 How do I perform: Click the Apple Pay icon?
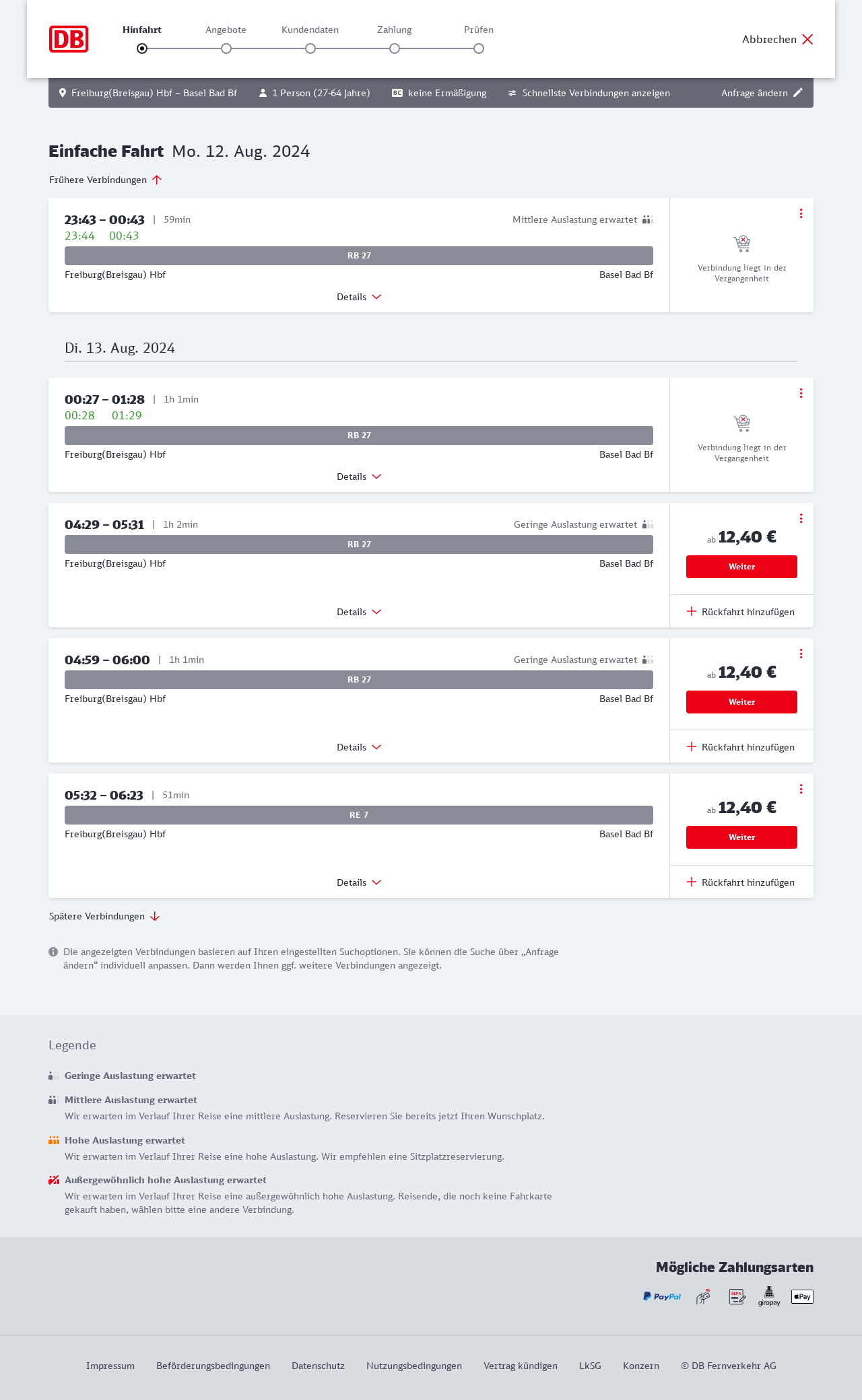[x=802, y=1296]
